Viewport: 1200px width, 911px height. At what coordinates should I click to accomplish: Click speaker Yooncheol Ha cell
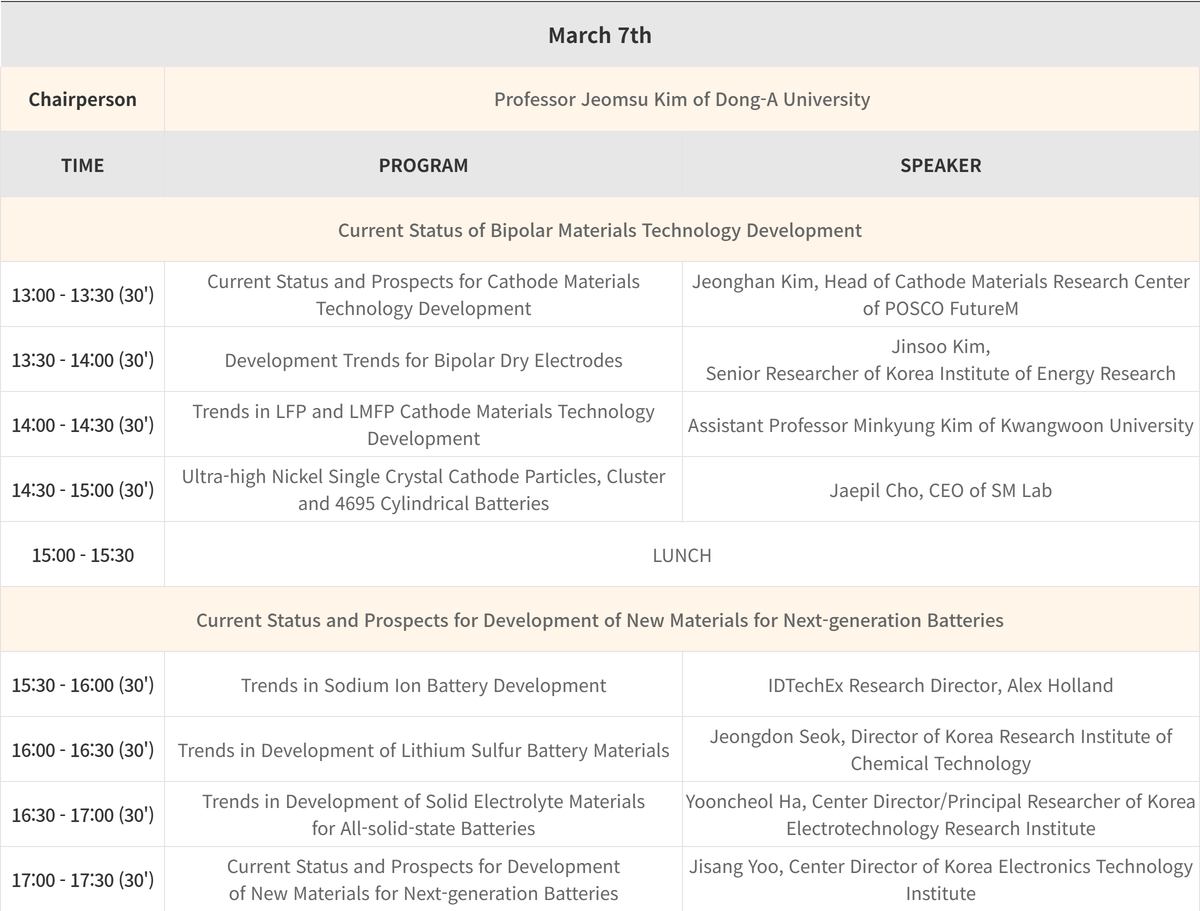940,815
